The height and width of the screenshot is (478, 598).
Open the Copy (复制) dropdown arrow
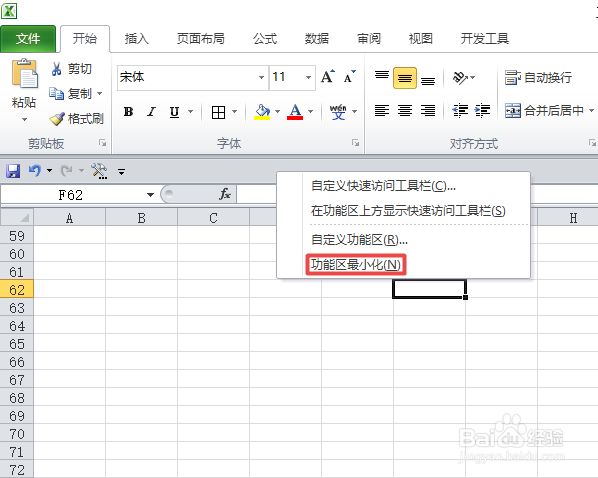(100, 93)
